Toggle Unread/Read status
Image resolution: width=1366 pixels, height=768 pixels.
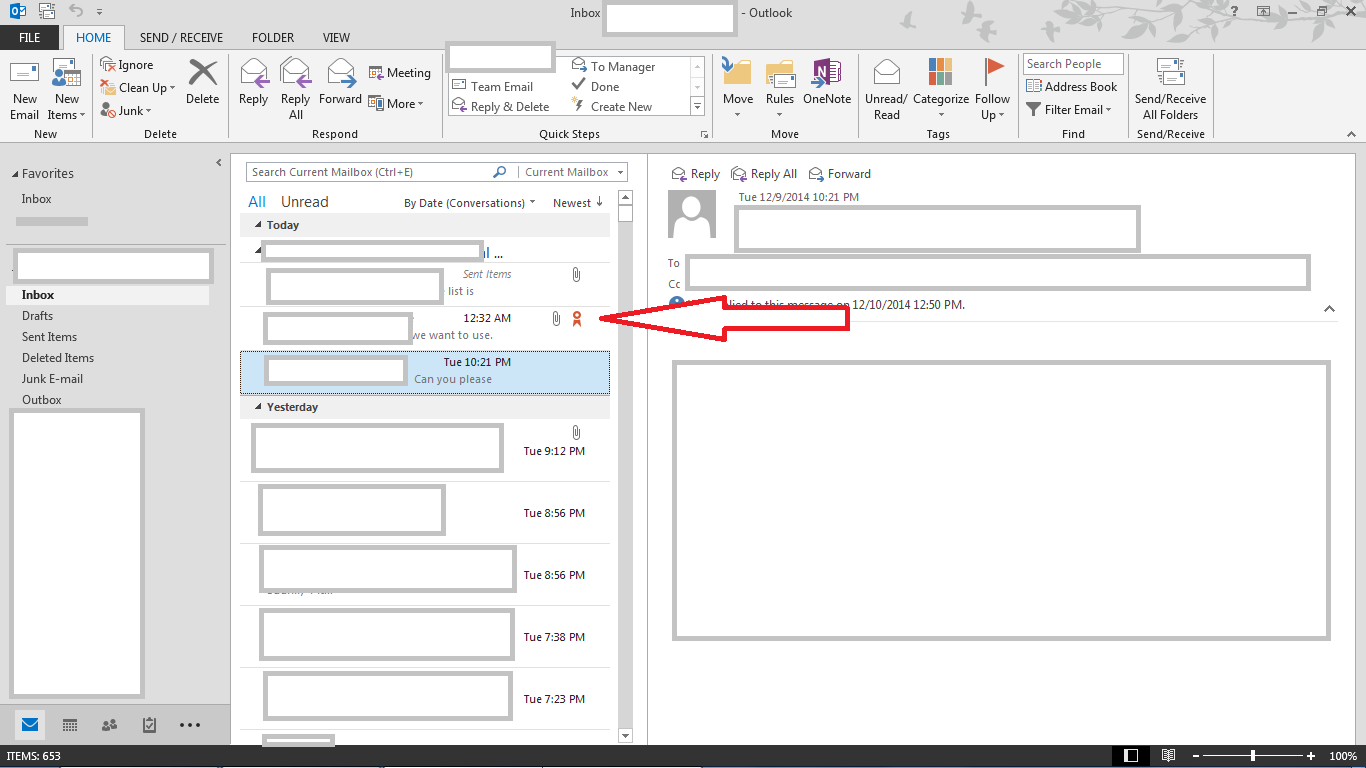(x=887, y=90)
